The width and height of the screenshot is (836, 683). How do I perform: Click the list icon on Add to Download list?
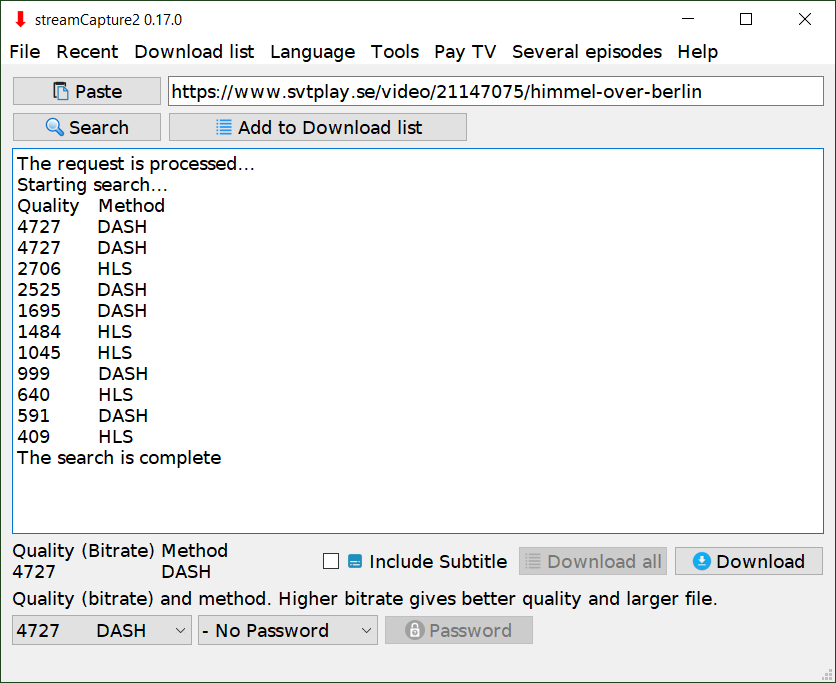click(224, 127)
